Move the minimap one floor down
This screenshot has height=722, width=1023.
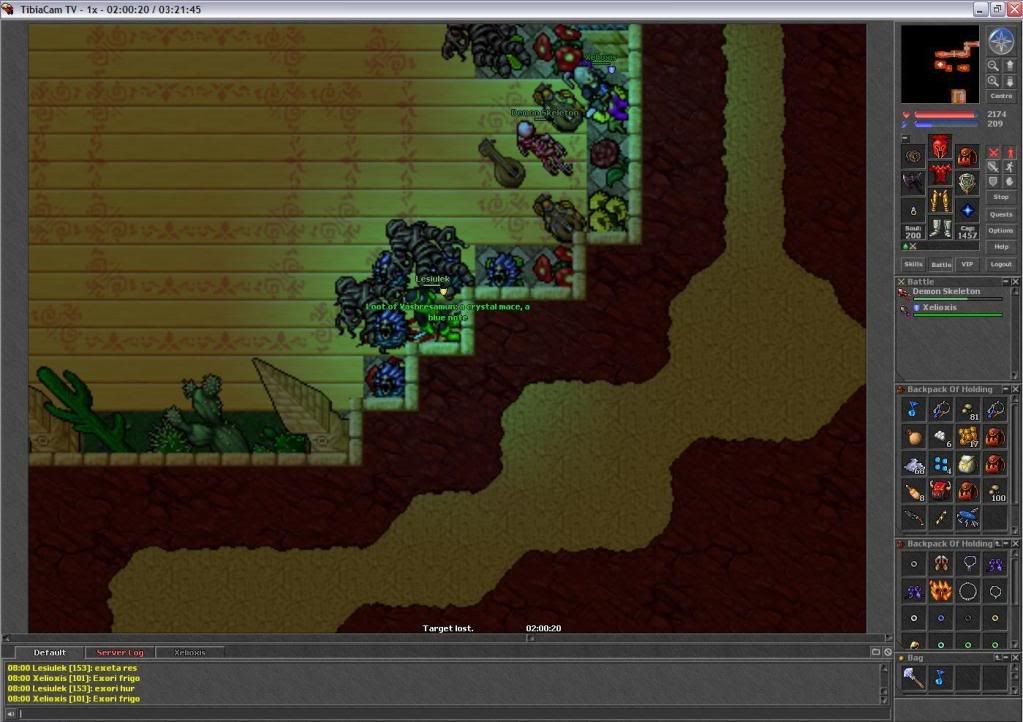[1009, 81]
